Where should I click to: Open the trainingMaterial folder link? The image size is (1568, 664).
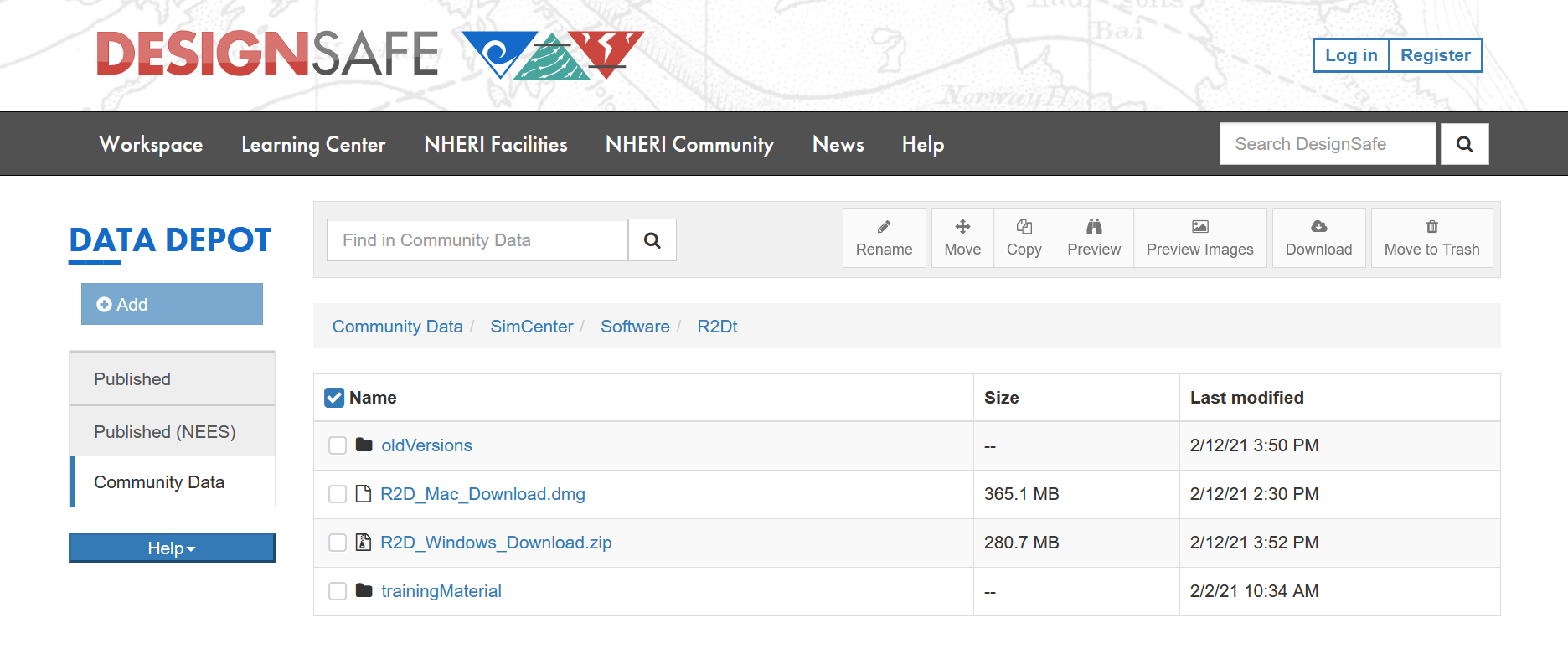441,591
